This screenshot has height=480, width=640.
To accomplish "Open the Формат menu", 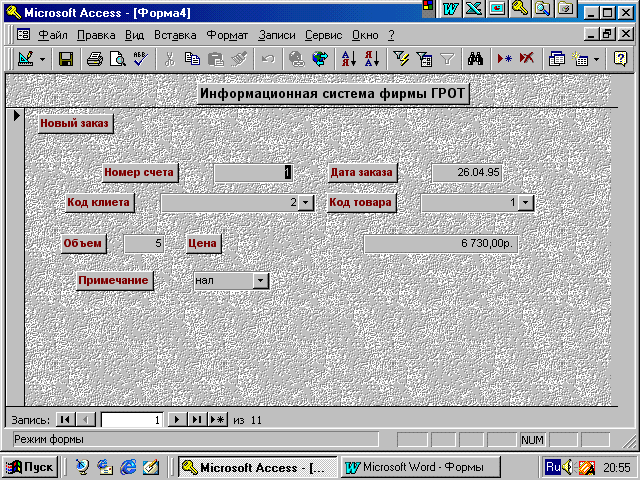I will point(227,35).
